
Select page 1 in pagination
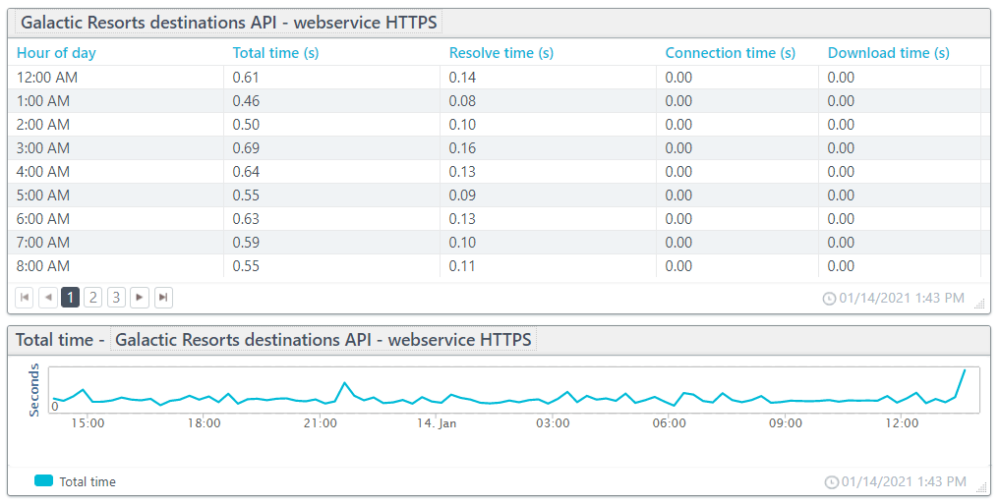point(70,297)
